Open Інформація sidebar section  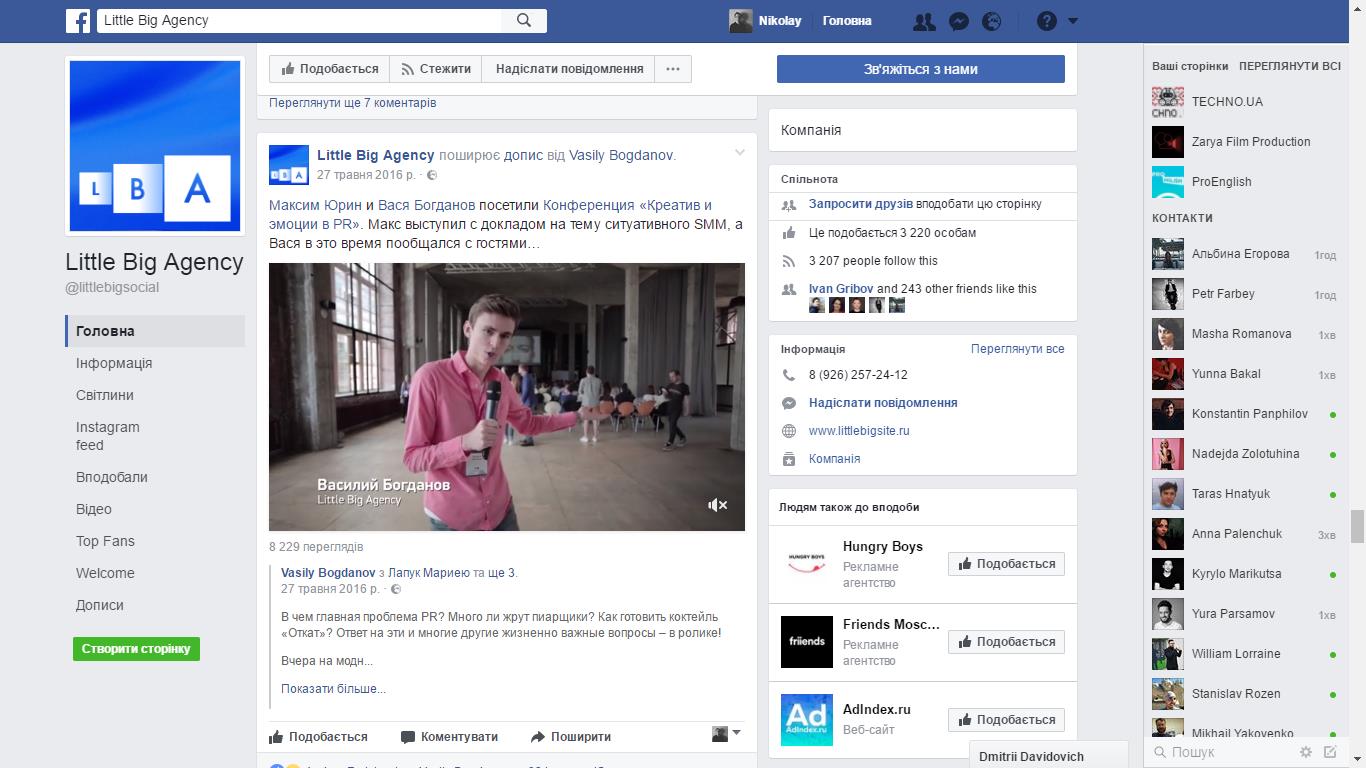[114, 363]
